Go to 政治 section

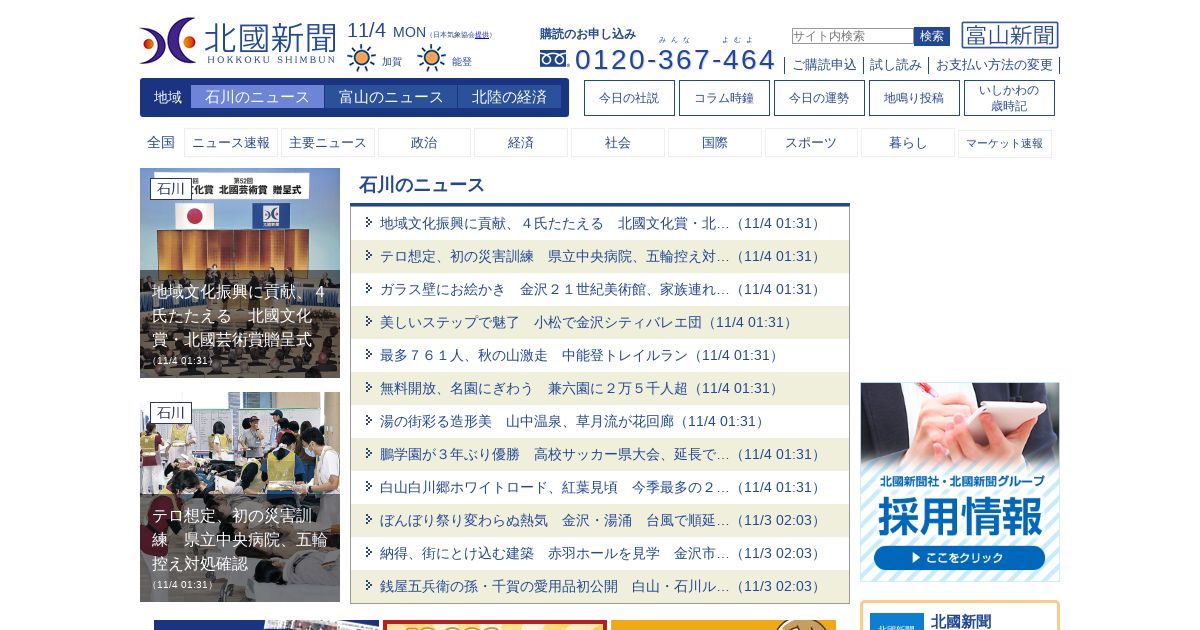[x=424, y=143]
